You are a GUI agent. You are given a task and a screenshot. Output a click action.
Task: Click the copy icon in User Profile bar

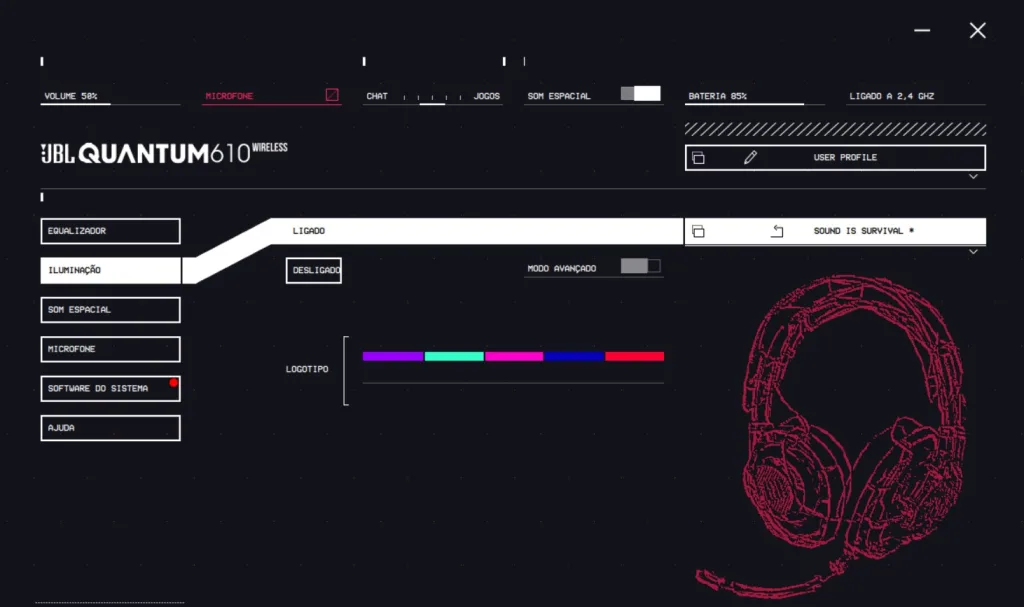click(x=698, y=158)
